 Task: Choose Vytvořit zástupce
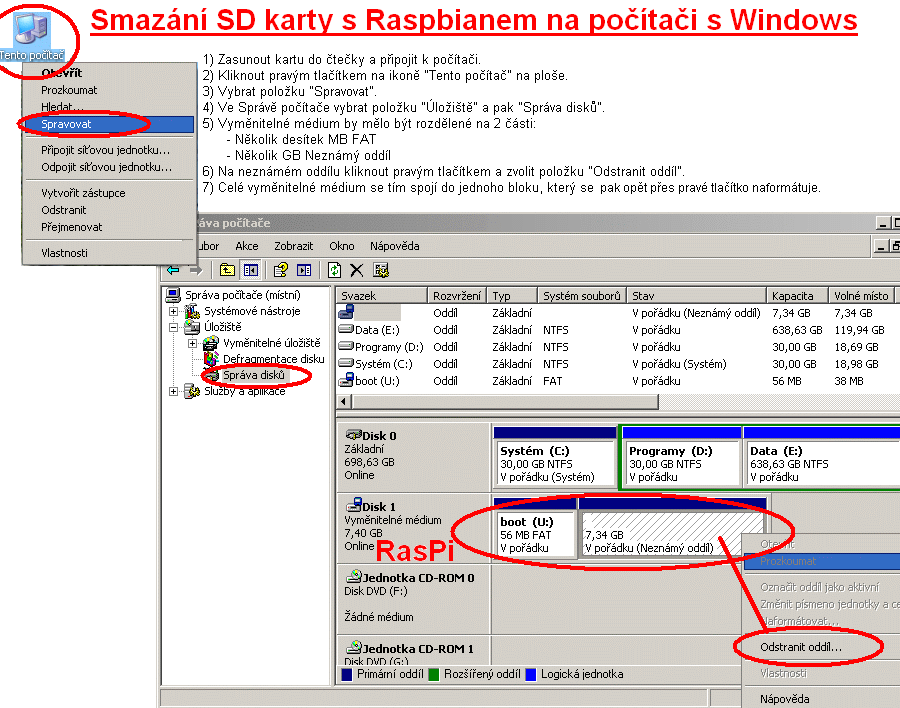(108, 193)
